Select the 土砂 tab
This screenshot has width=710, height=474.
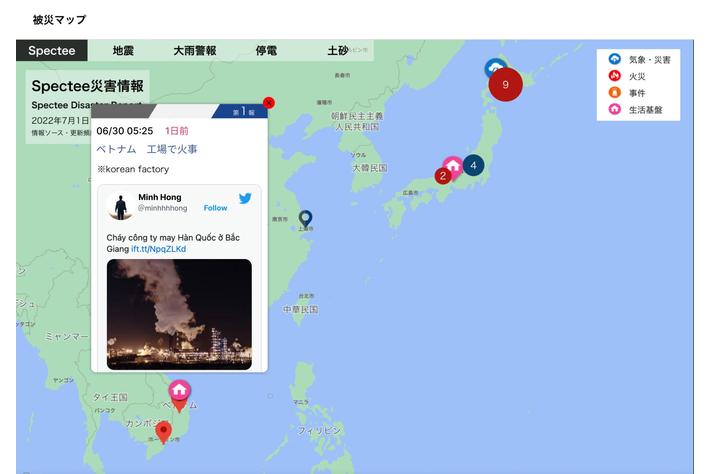click(338, 50)
